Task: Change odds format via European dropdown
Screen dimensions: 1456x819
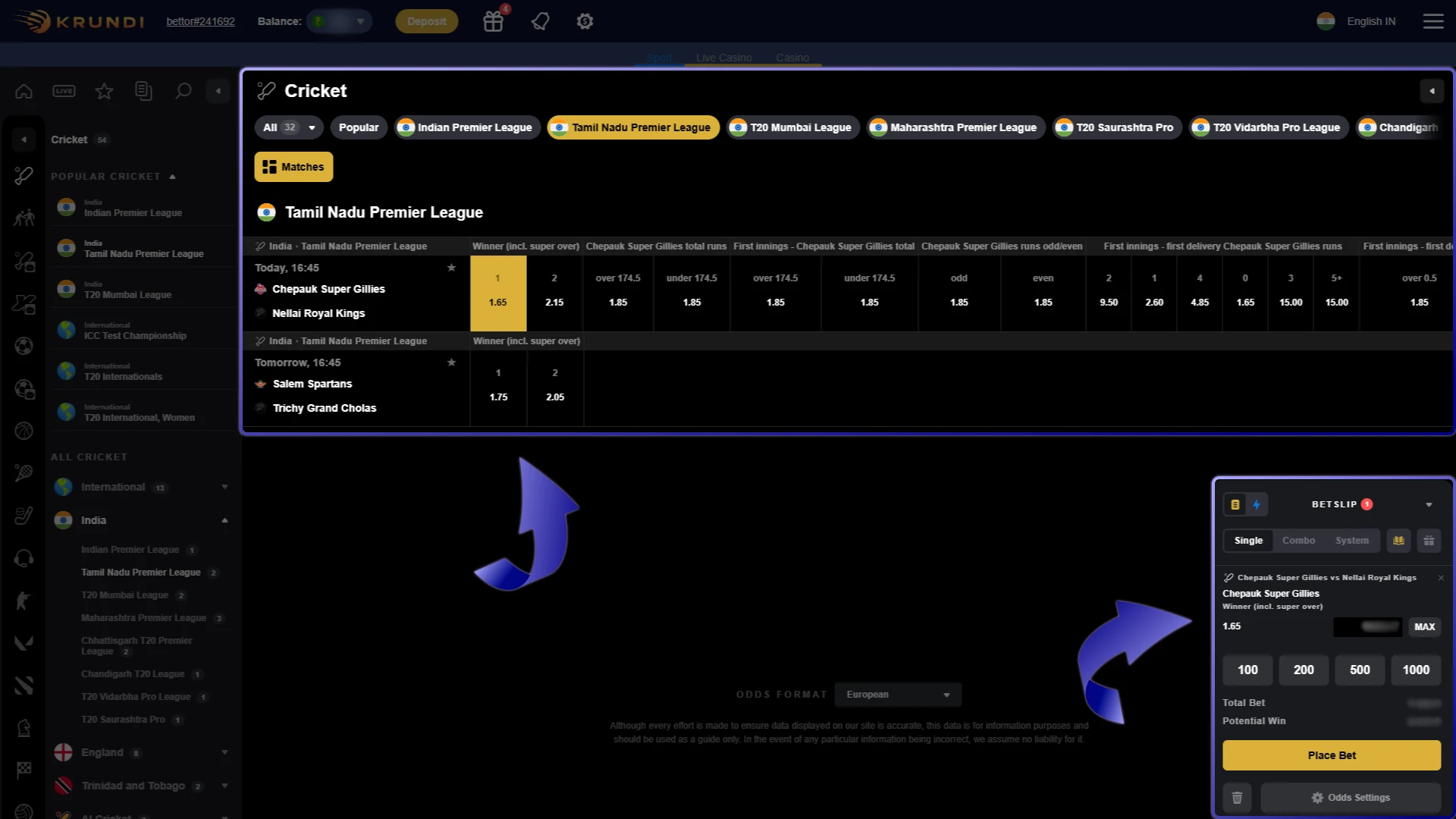Action: click(897, 694)
